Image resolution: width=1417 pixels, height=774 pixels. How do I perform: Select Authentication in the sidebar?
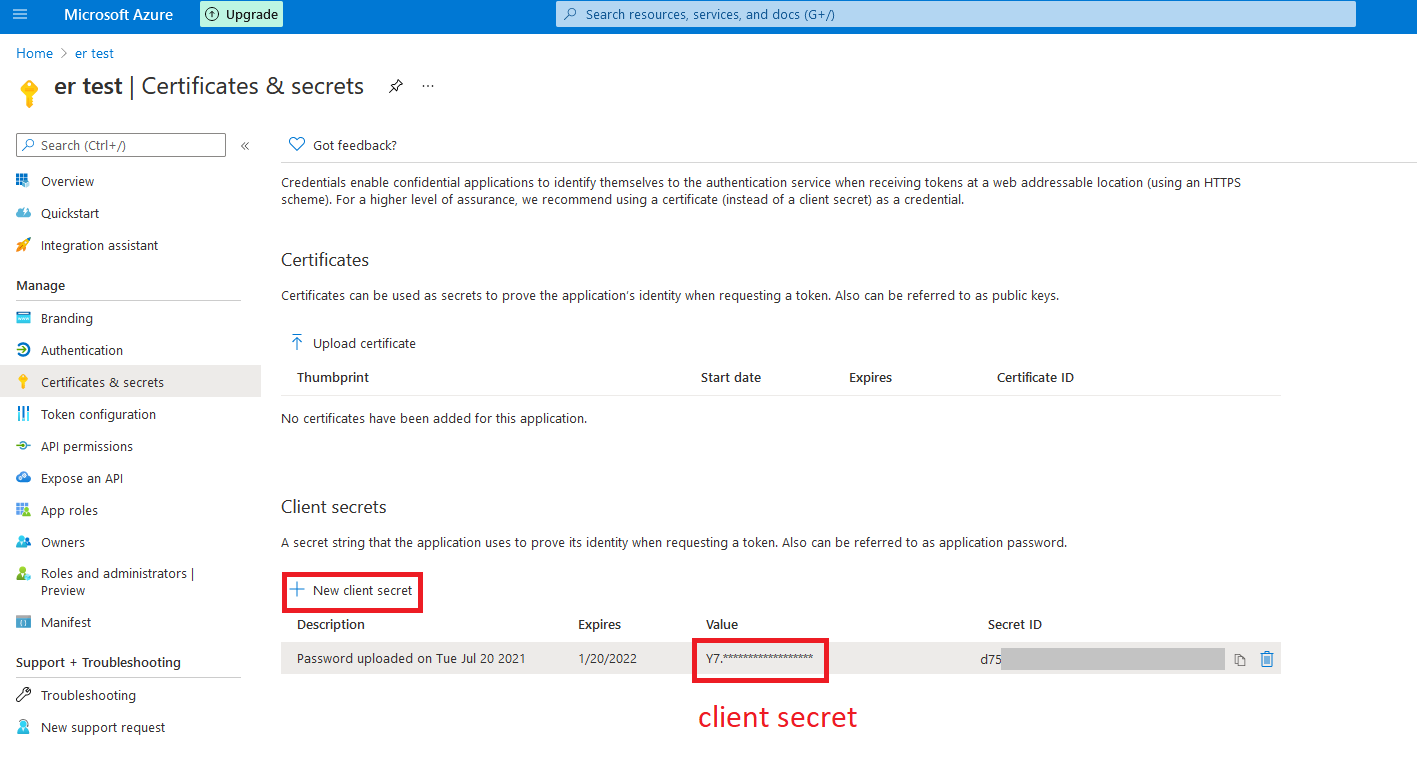(x=82, y=351)
